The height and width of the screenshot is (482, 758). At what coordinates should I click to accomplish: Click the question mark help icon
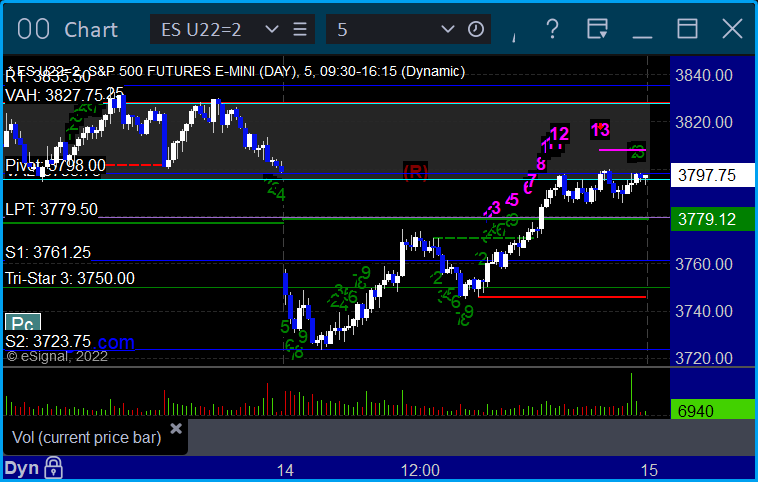[x=552, y=29]
